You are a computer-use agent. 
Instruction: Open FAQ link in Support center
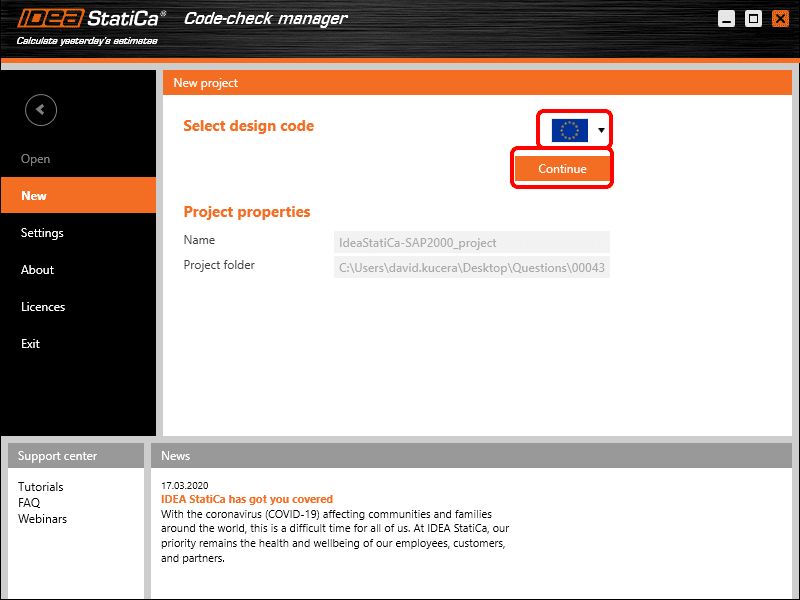click(29, 503)
